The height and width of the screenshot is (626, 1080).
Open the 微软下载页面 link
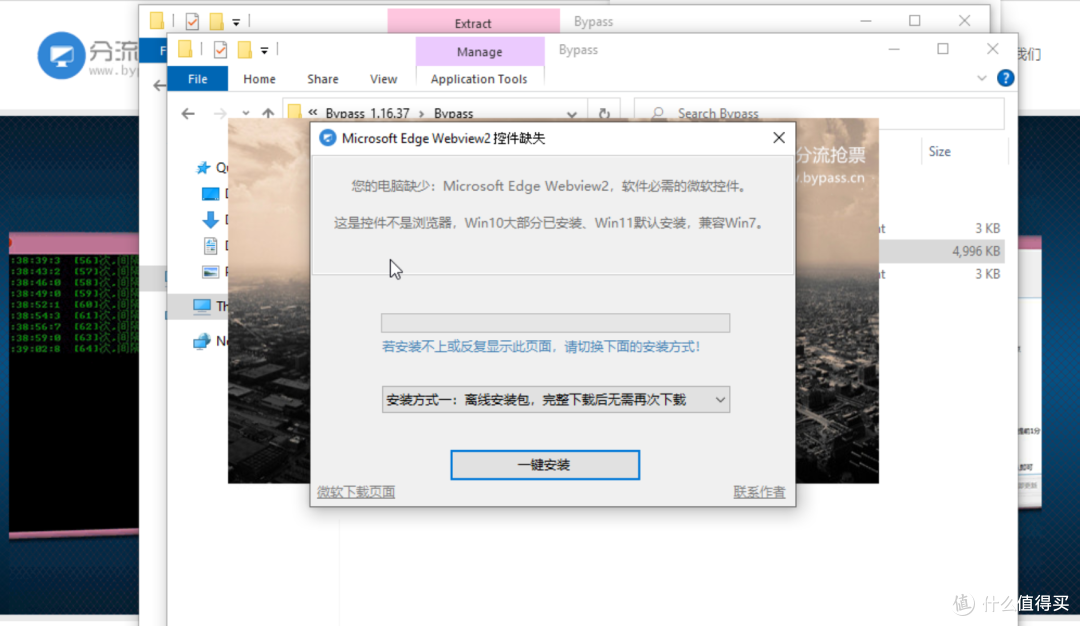(356, 492)
